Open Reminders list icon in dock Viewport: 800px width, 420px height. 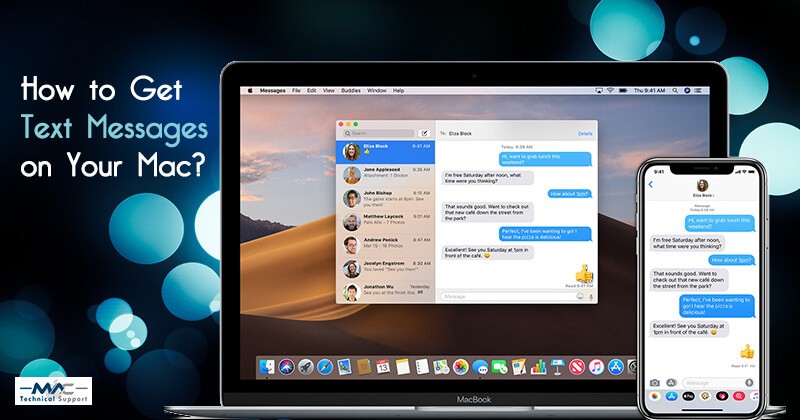tap(422, 366)
